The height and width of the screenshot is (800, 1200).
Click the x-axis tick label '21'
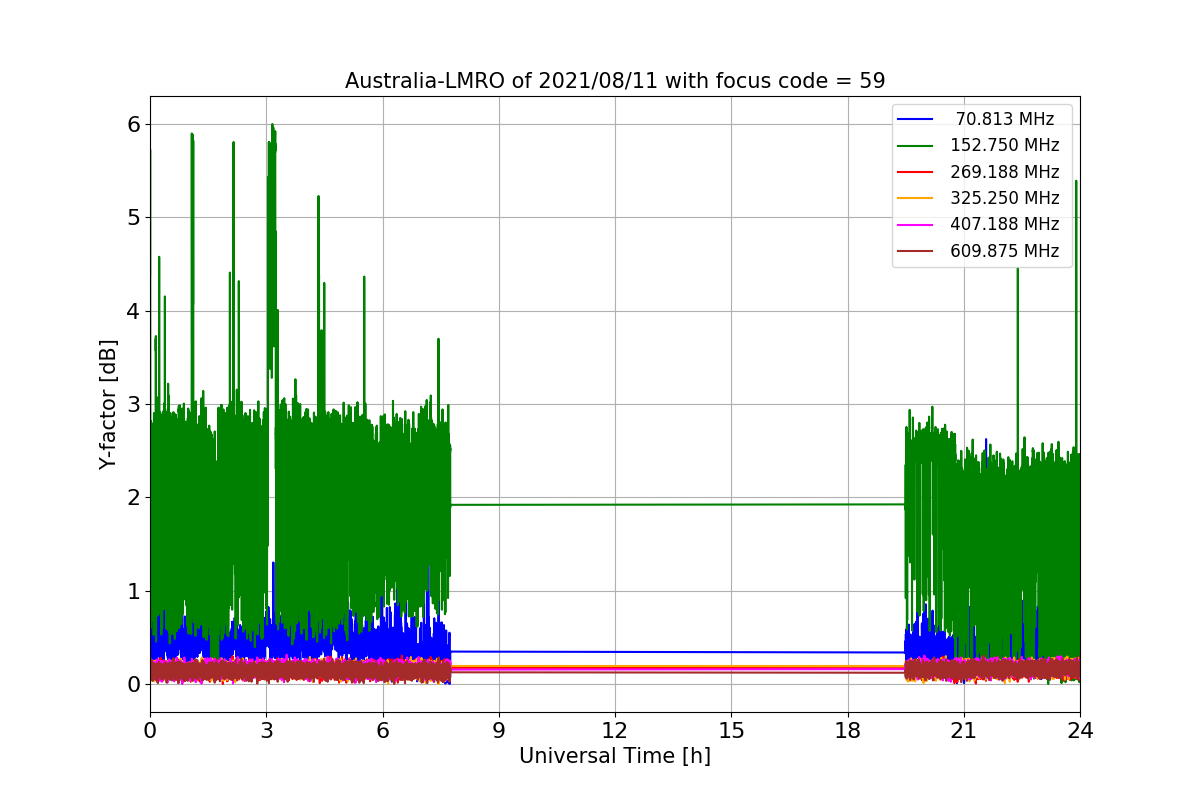(x=964, y=731)
